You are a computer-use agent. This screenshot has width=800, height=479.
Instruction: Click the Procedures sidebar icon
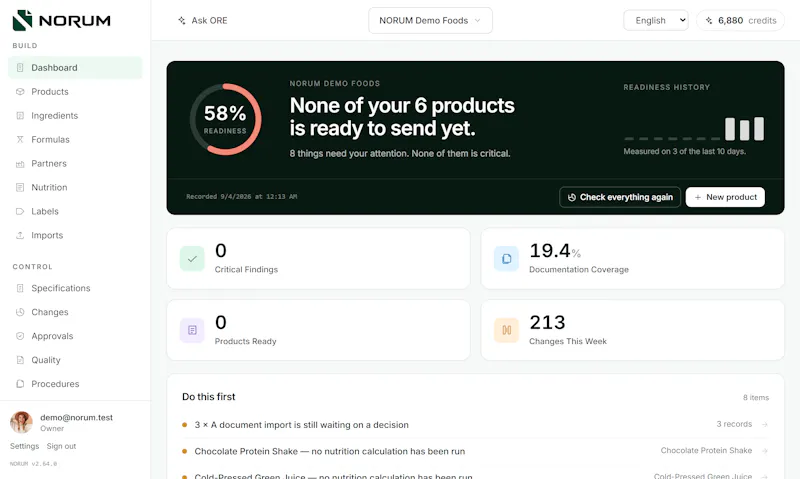[x=20, y=384]
